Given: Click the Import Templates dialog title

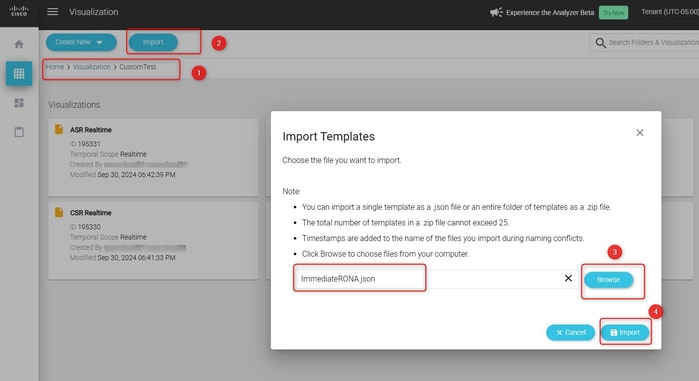Looking at the screenshot, I should [329, 136].
